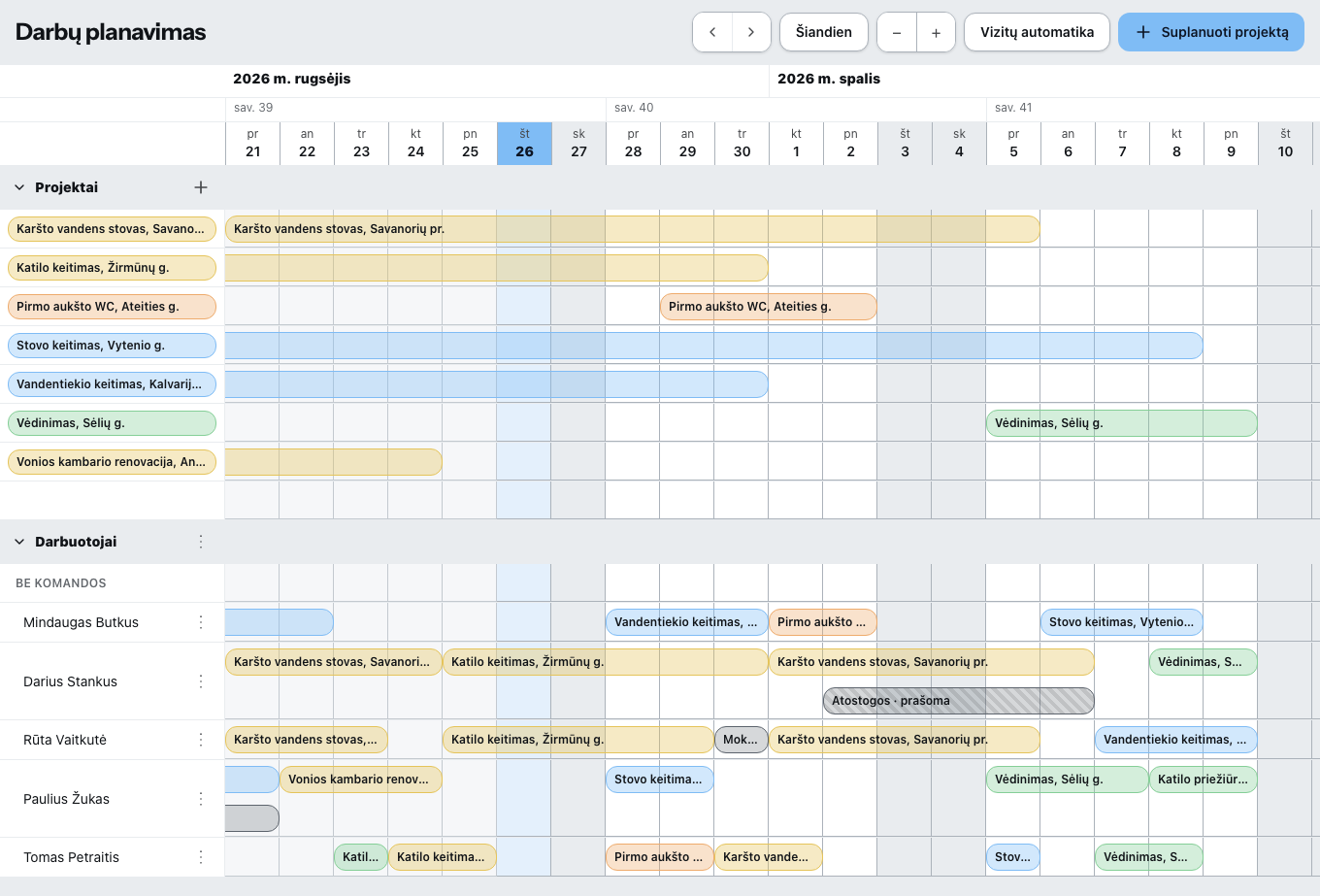The image size is (1320, 896).
Task: Open Vėdinimas, Sėlių g. project timeline bar
Action: [x=1122, y=423]
